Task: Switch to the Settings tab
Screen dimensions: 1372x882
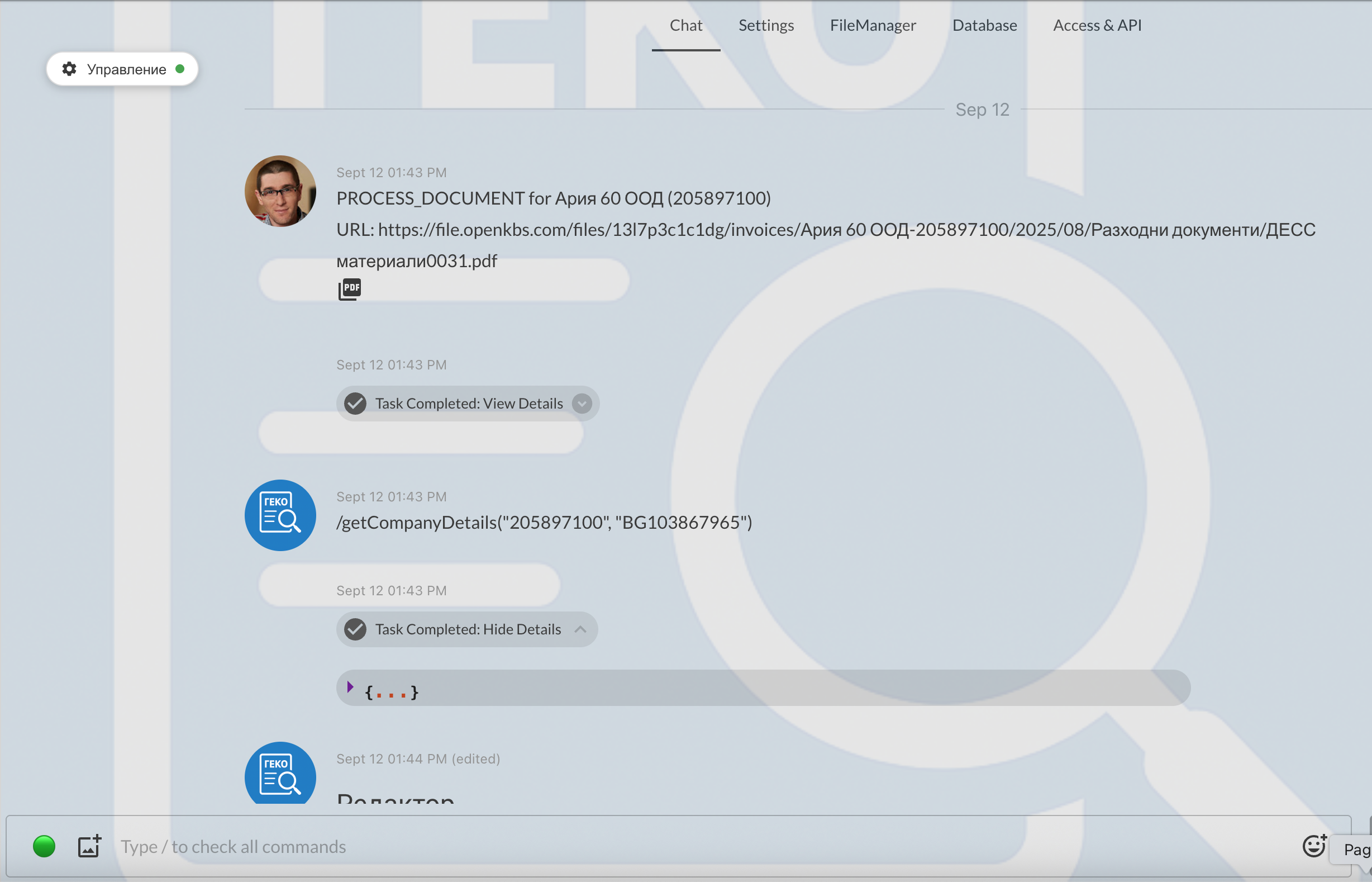Action: [766, 25]
